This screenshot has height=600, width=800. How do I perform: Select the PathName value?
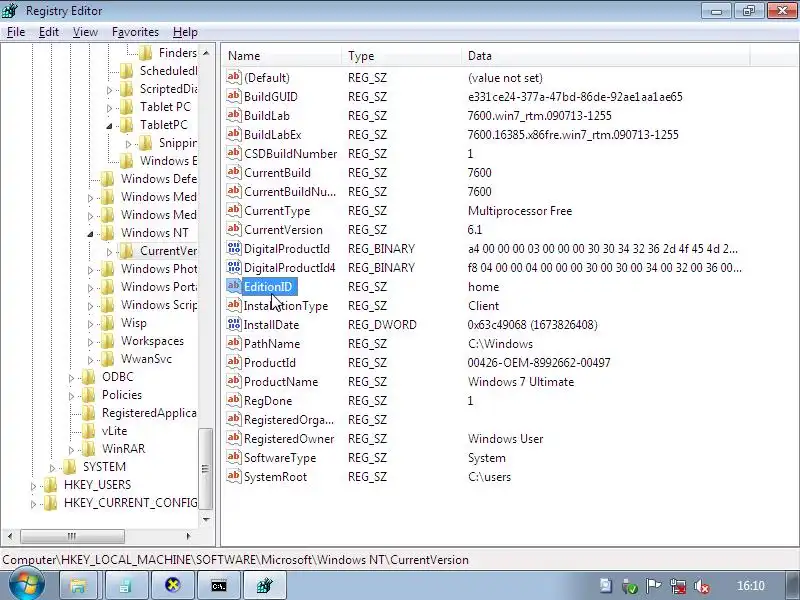[271, 344]
